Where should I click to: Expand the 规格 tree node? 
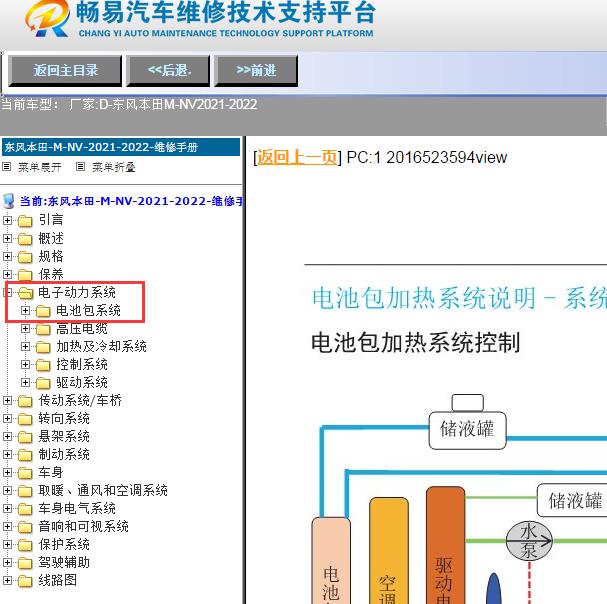pyautogui.click(x=7, y=256)
